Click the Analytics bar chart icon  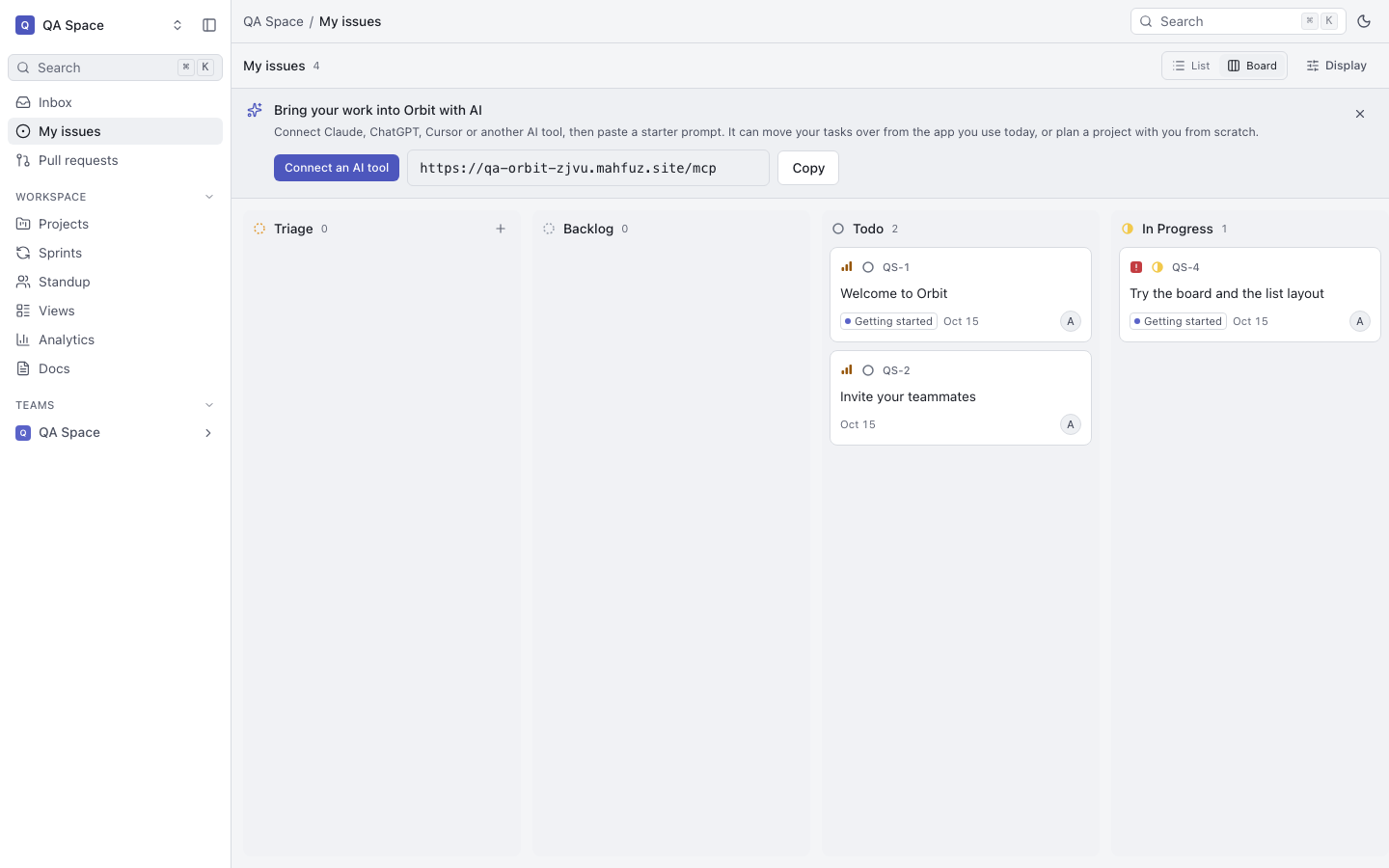coord(23,339)
